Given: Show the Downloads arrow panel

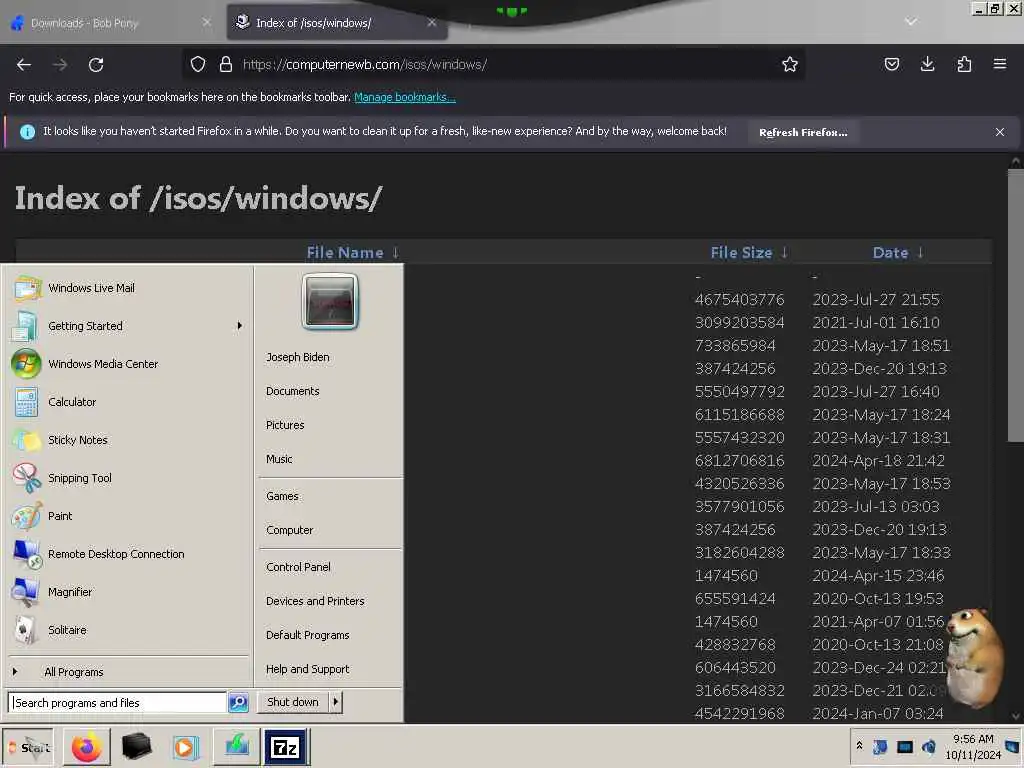Looking at the screenshot, I should pos(927,64).
